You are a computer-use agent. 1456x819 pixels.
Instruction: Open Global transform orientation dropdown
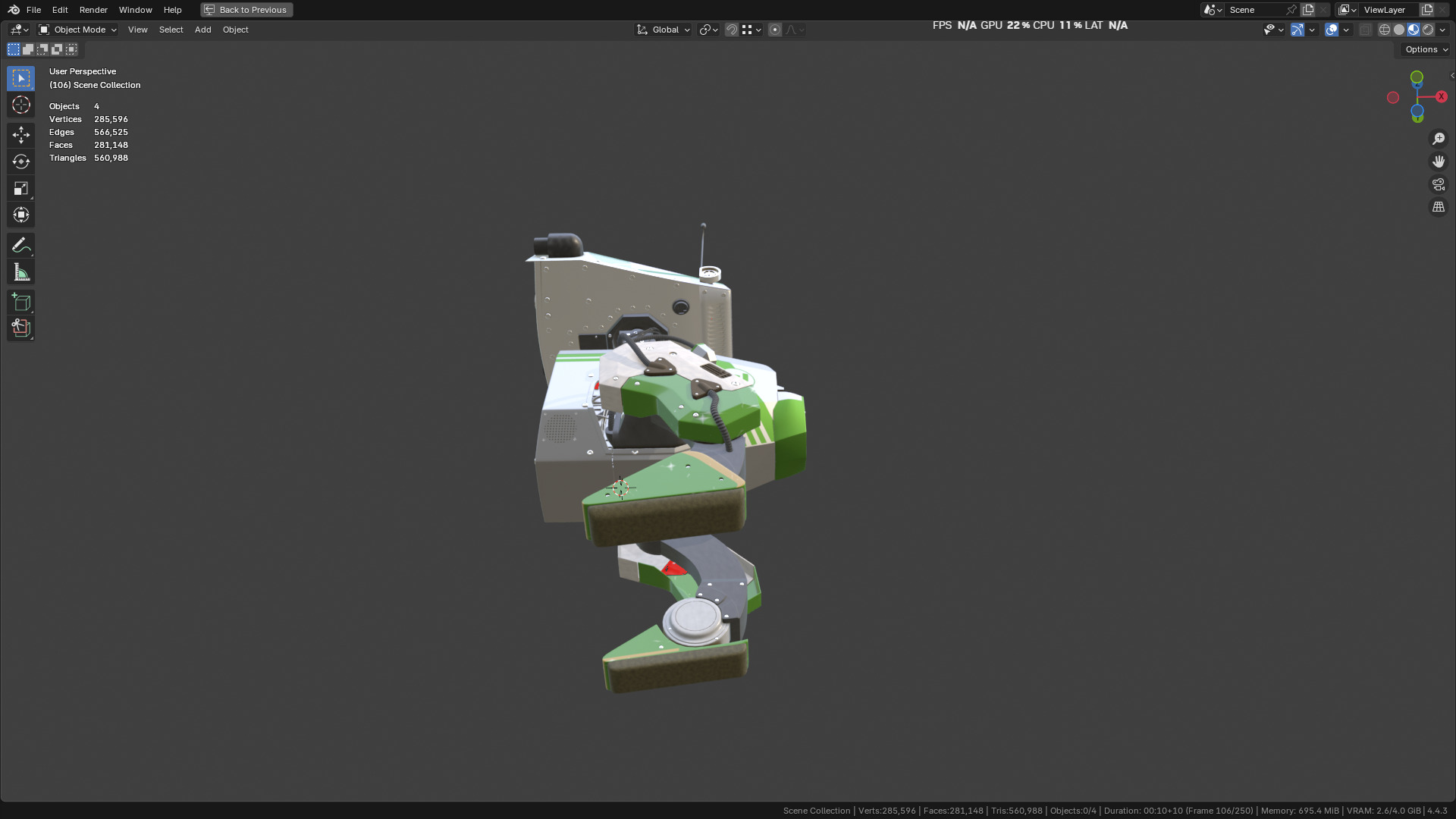coord(664,30)
